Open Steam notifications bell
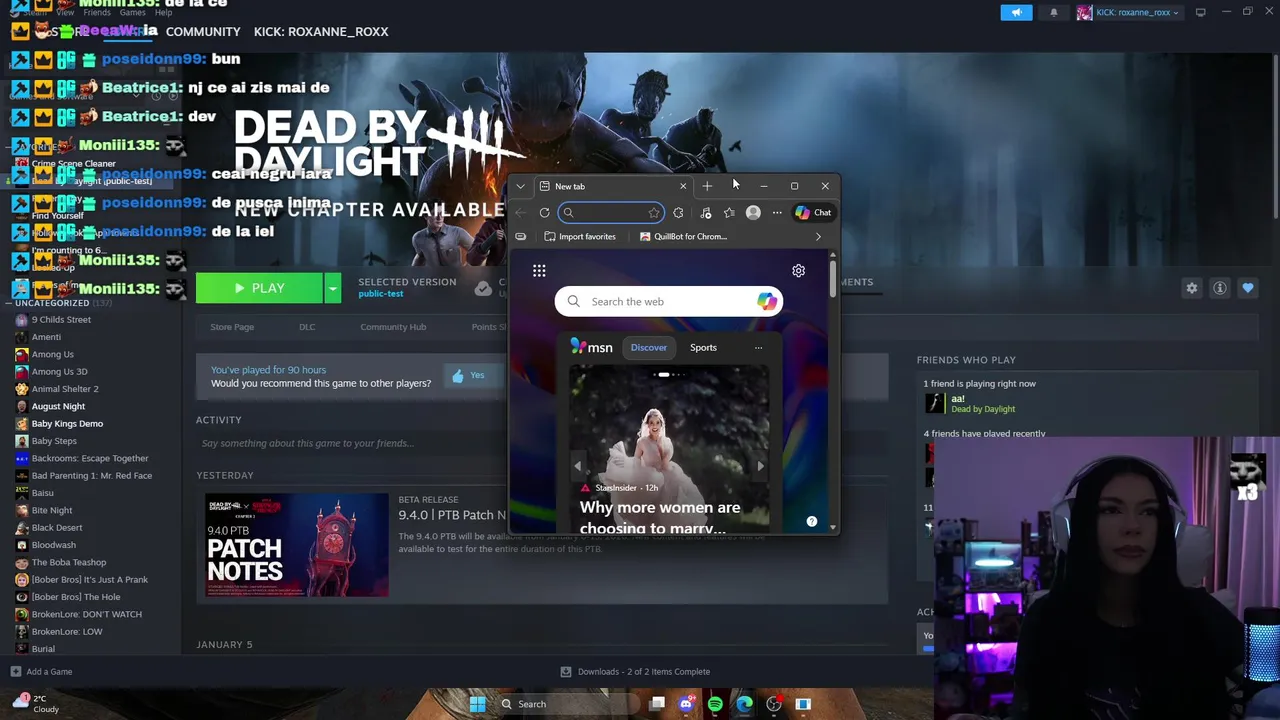The height and width of the screenshot is (720, 1280). point(1053,12)
